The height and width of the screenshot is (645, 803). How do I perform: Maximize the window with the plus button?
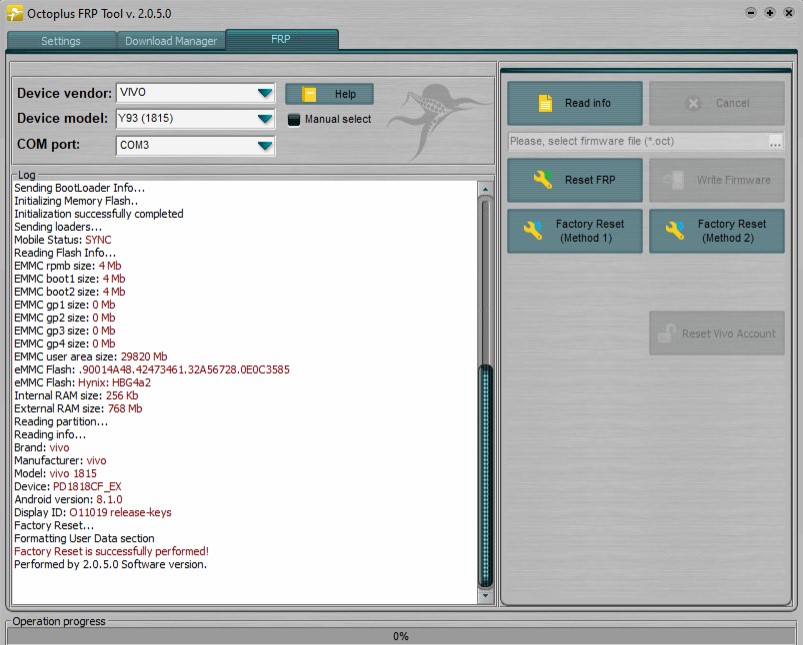coord(770,13)
